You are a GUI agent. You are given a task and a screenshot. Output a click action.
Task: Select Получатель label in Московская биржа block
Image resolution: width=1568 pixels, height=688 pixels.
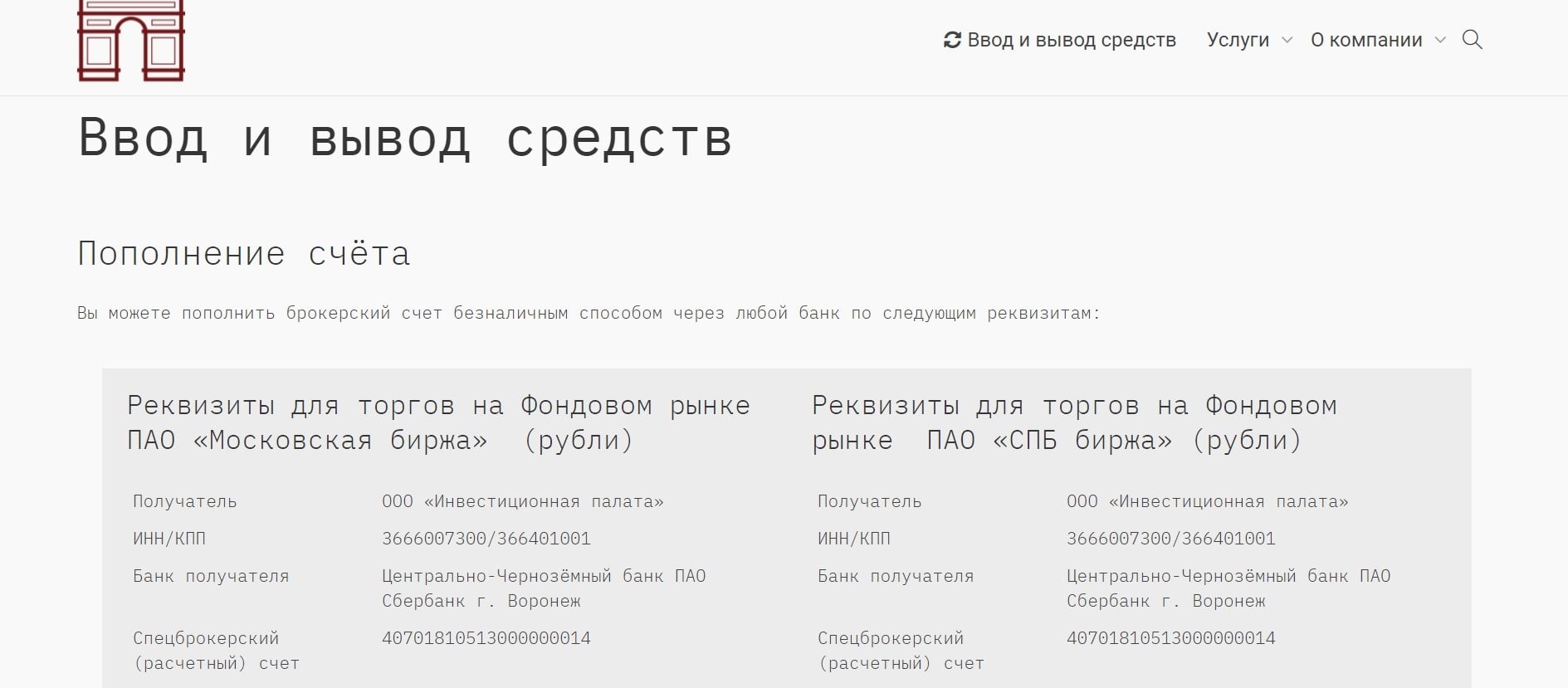point(185,501)
